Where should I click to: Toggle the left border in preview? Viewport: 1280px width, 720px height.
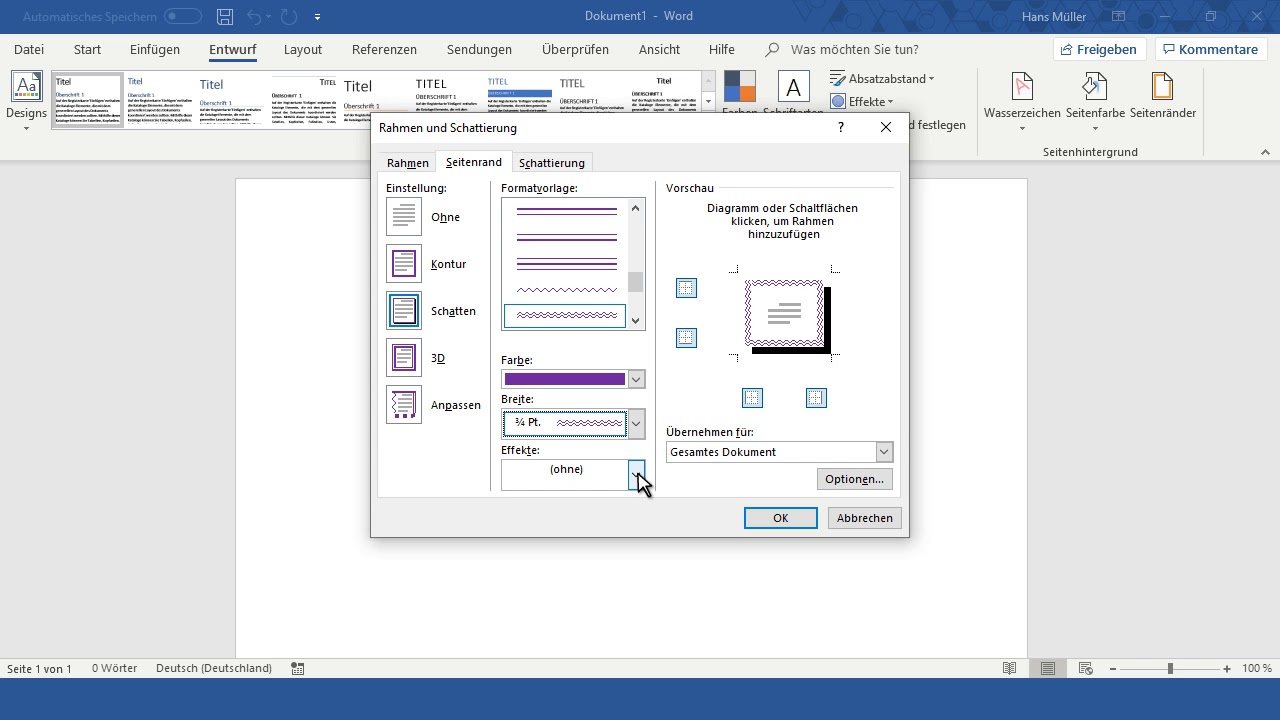coord(753,398)
